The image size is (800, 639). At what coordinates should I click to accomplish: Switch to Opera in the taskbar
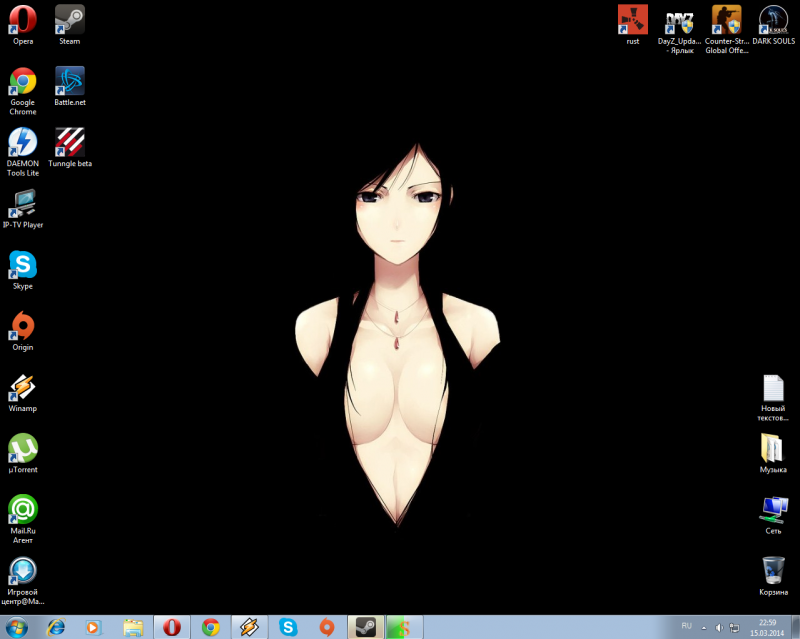[x=172, y=627]
